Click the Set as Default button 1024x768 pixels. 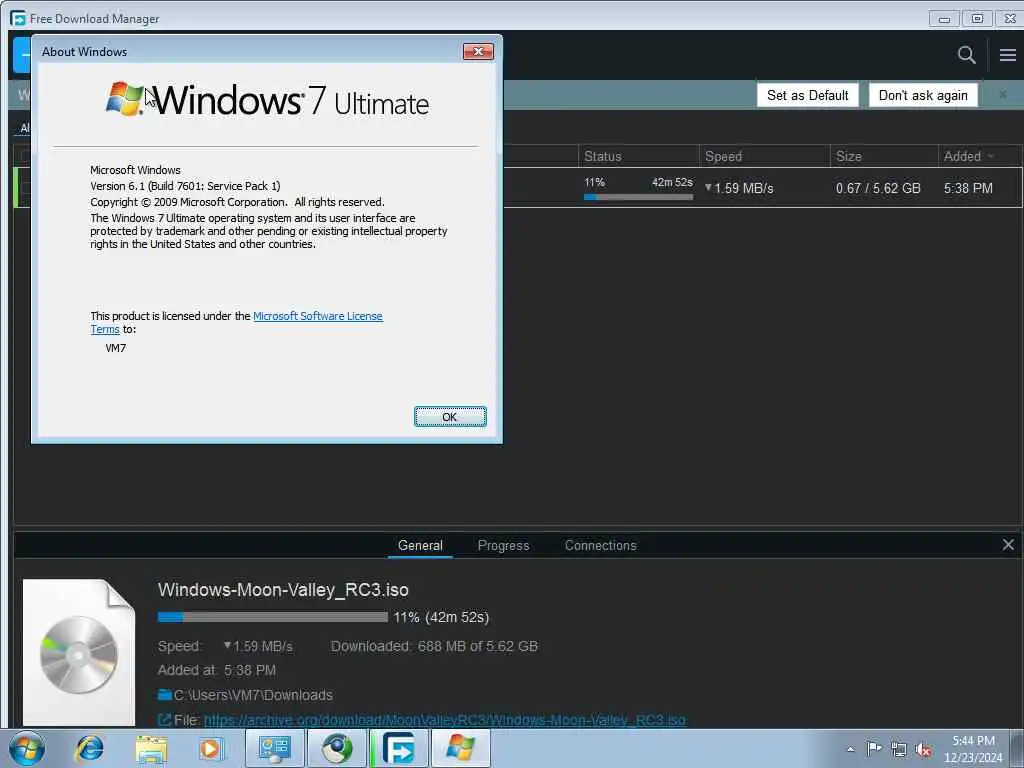point(807,95)
